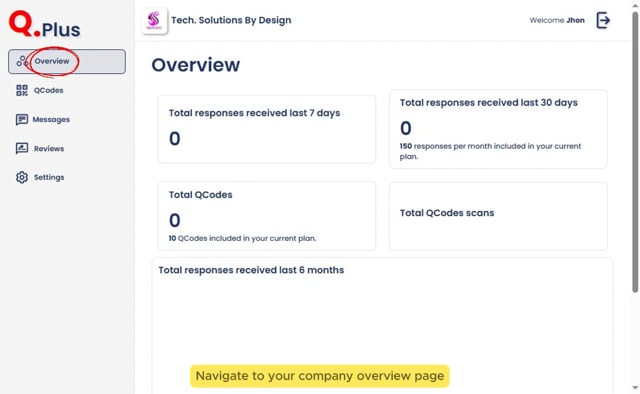Viewport: 640px width, 394px height.
Task: Click the Q.Plus logo
Action: point(45,24)
